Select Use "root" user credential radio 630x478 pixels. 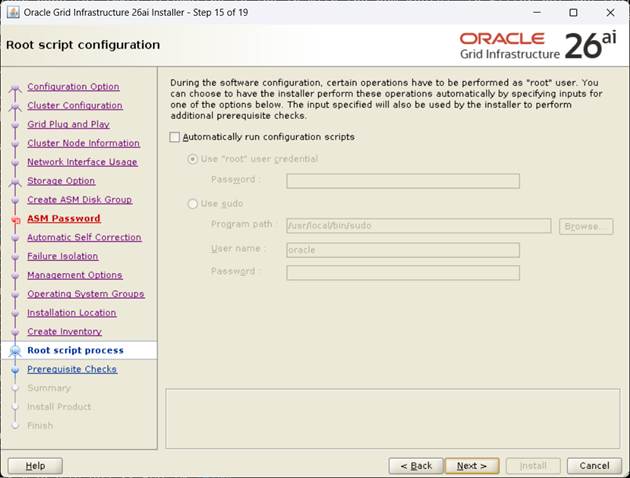click(192, 159)
